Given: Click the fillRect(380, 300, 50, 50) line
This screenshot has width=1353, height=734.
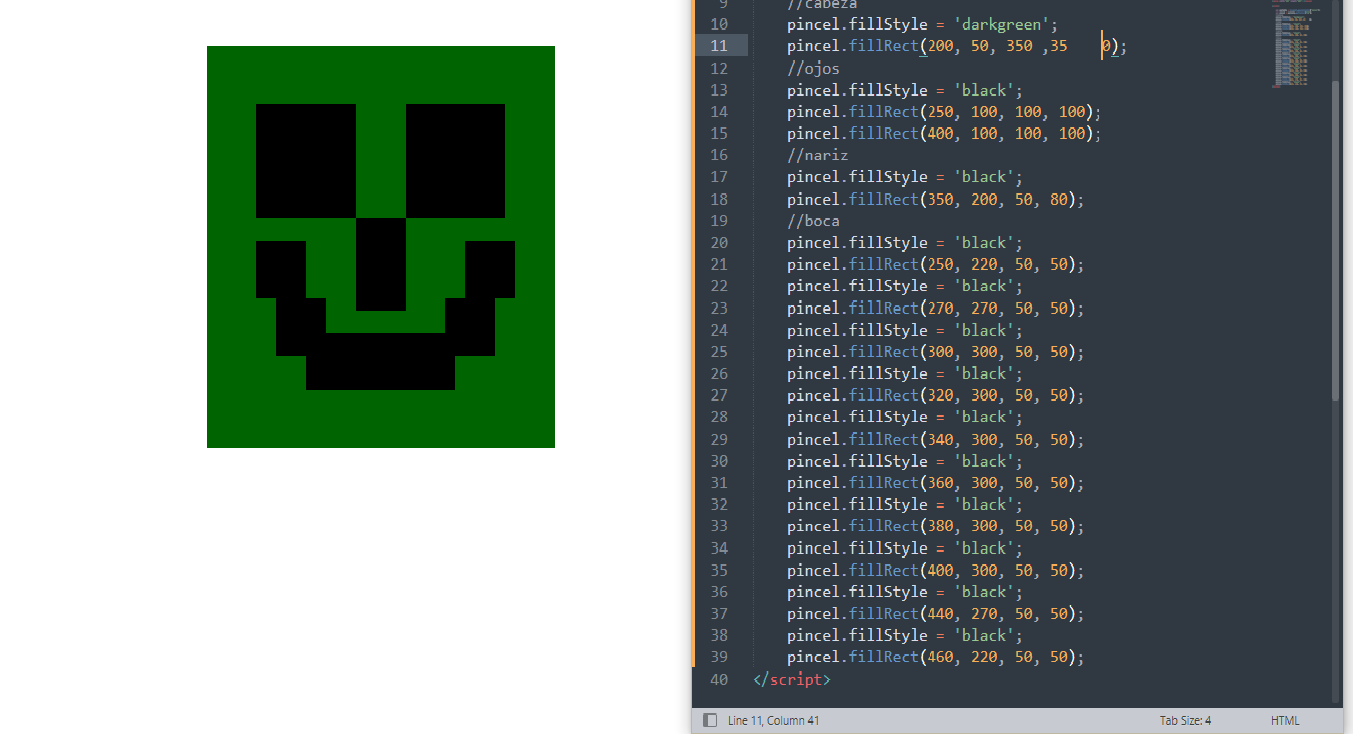Looking at the screenshot, I should click(935, 526).
